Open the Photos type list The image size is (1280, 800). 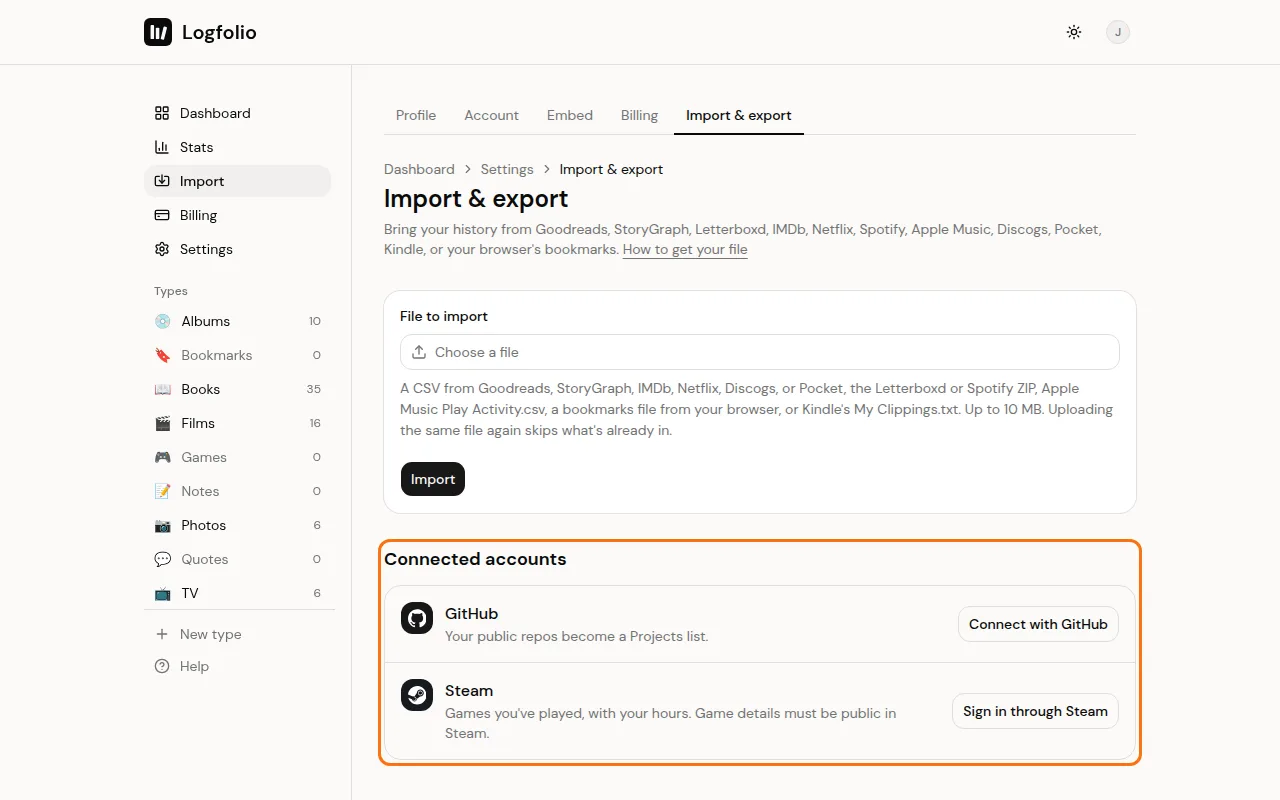(x=238, y=525)
